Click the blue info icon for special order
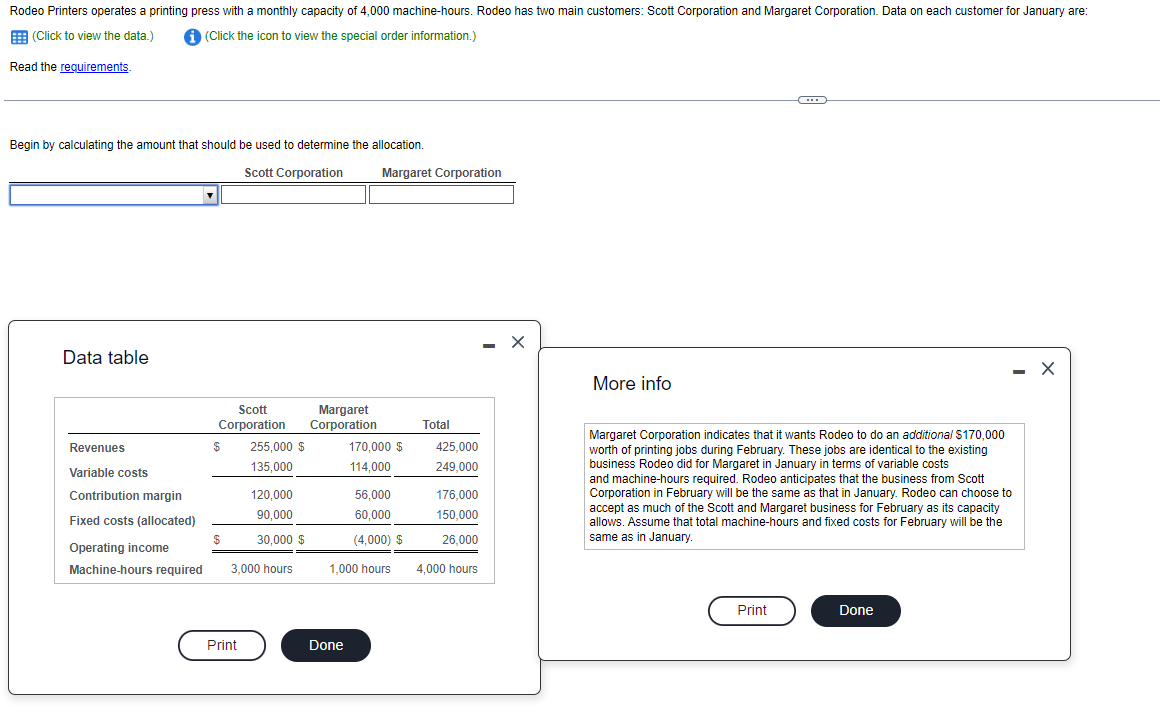Screen dimensions: 1160x725 pos(192,37)
